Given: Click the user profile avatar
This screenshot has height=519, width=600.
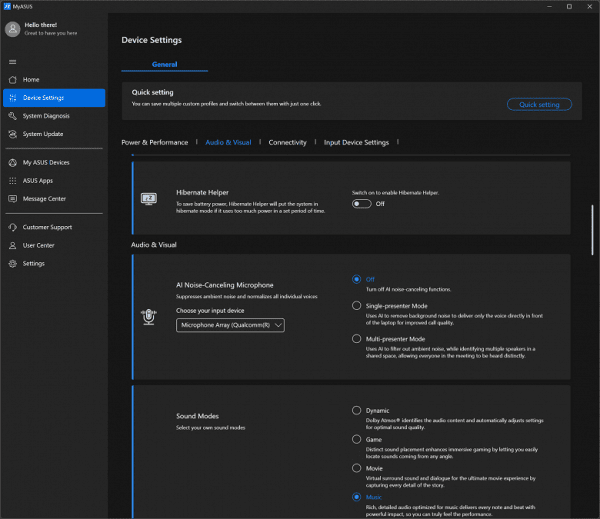Looking at the screenshot, I should pyautogui.click(x=13, y=29).
